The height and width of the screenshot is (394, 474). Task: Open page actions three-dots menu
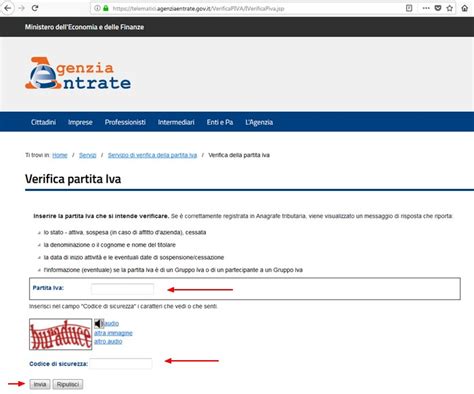(x=426, y=8)
